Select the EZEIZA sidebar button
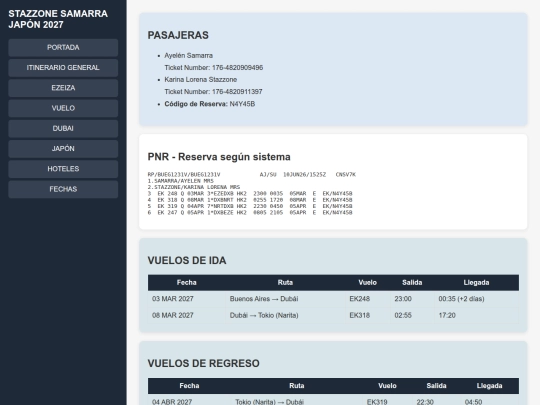This screenshot has width=540, height=405. [x=63, y=88]
